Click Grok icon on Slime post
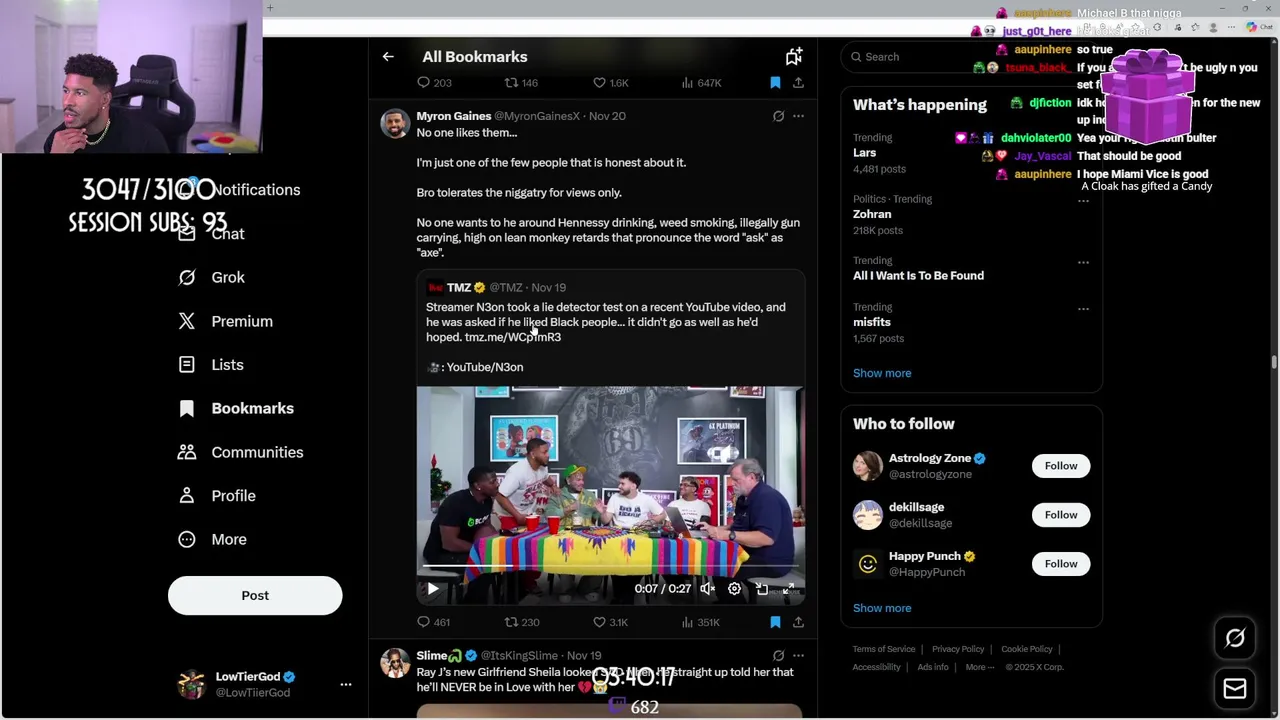 [778, 656]
